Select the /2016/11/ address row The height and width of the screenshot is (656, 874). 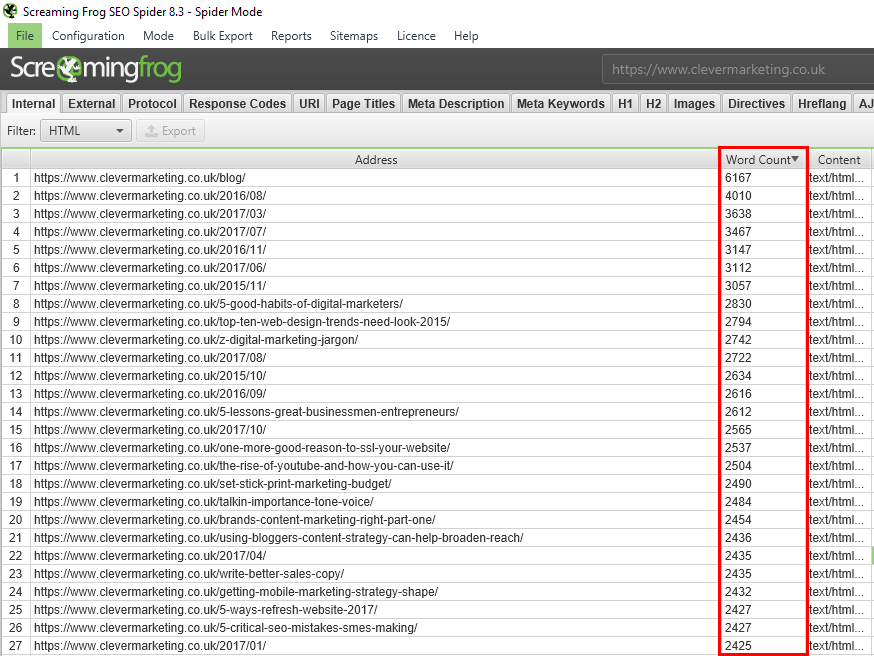click(375, 250)
